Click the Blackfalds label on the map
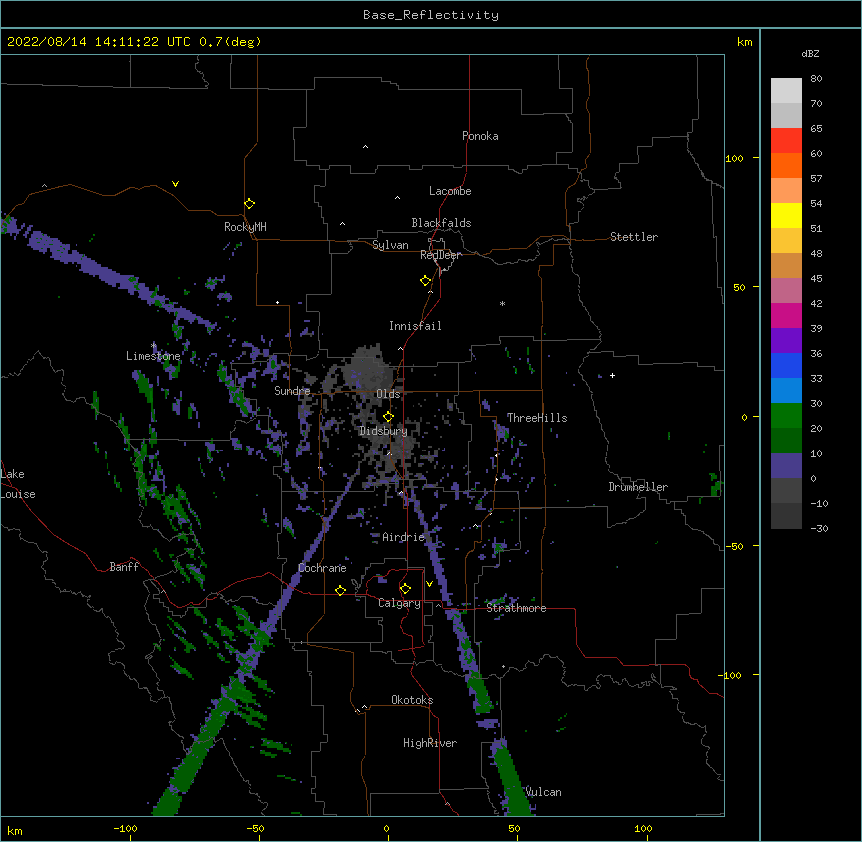The height and width of the screenshot is (842, 862). tap(441, 223)
